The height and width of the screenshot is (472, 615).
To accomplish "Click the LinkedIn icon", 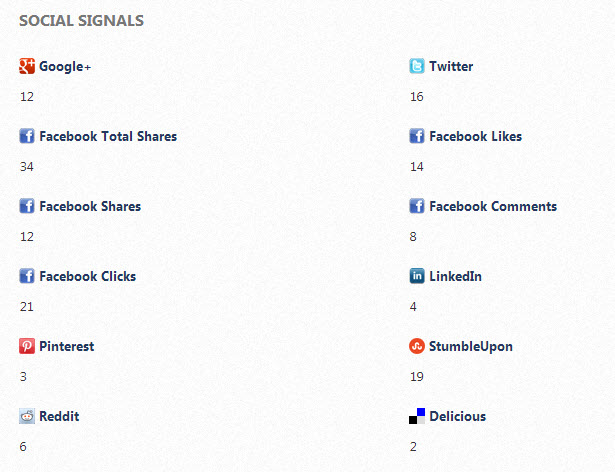I will 417,277.
